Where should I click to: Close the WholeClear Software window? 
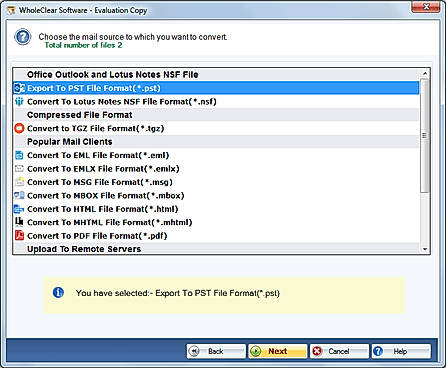point(426,7)
